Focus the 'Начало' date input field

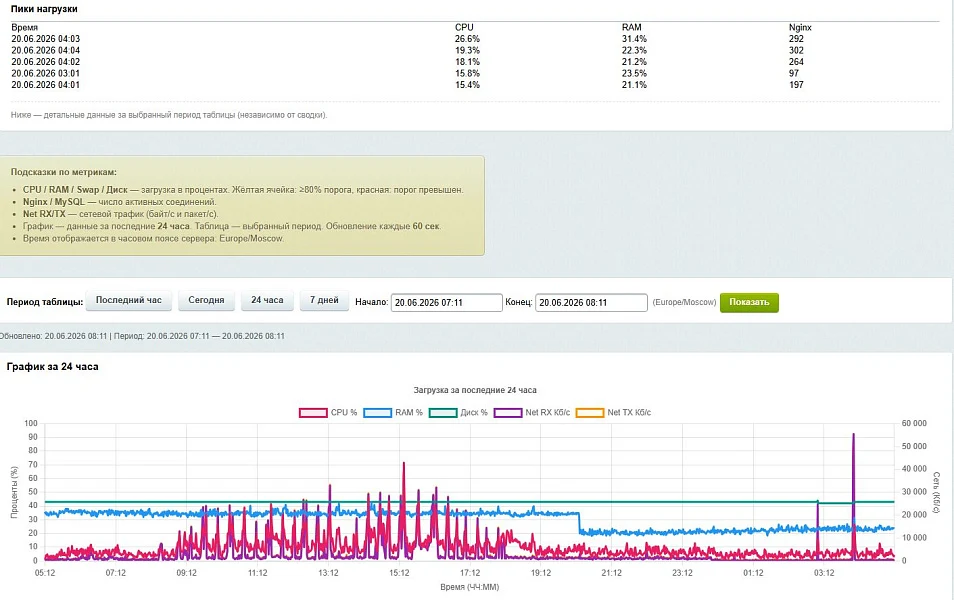pos(447,302)
